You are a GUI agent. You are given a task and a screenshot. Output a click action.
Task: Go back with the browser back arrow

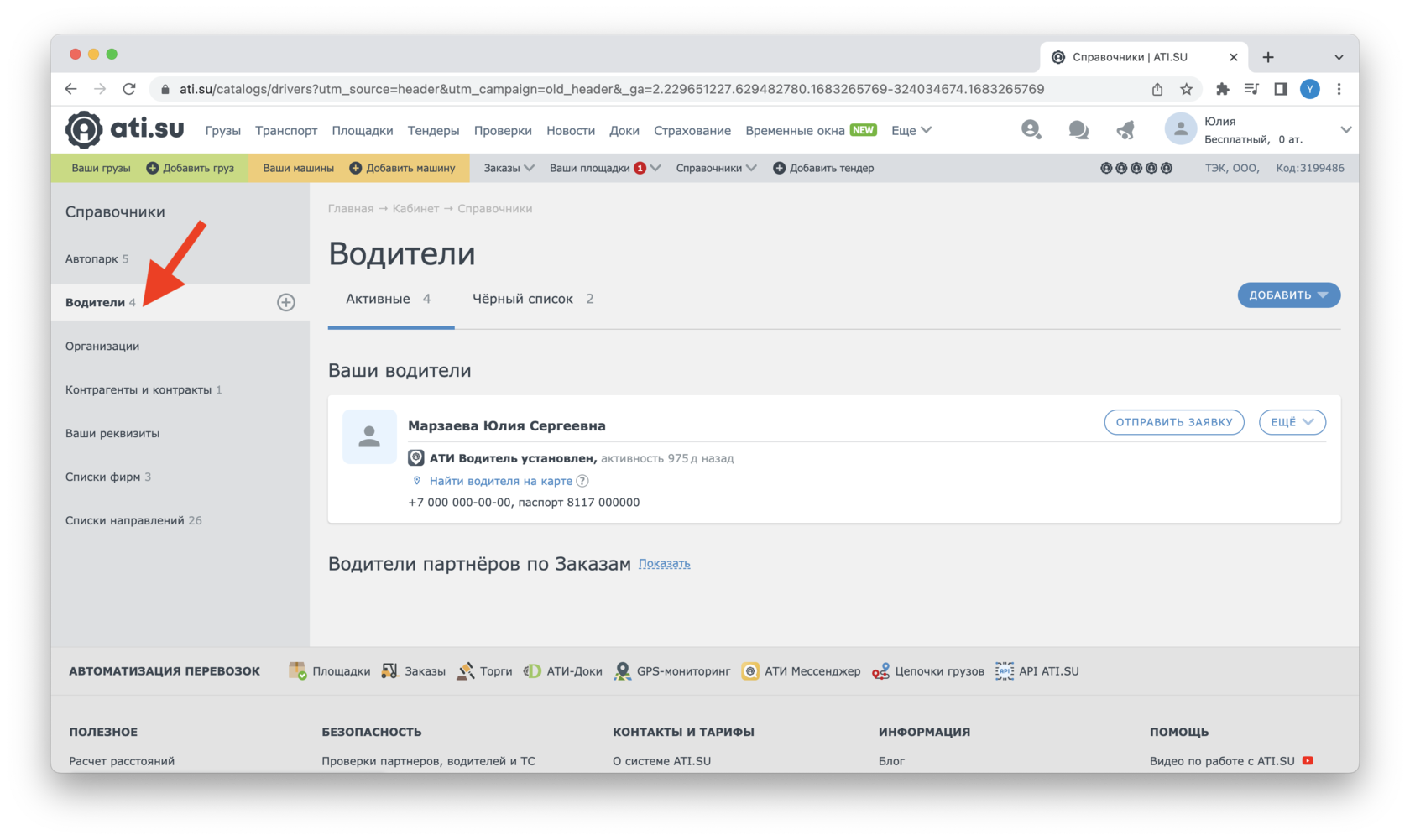[x=70, y=89]
